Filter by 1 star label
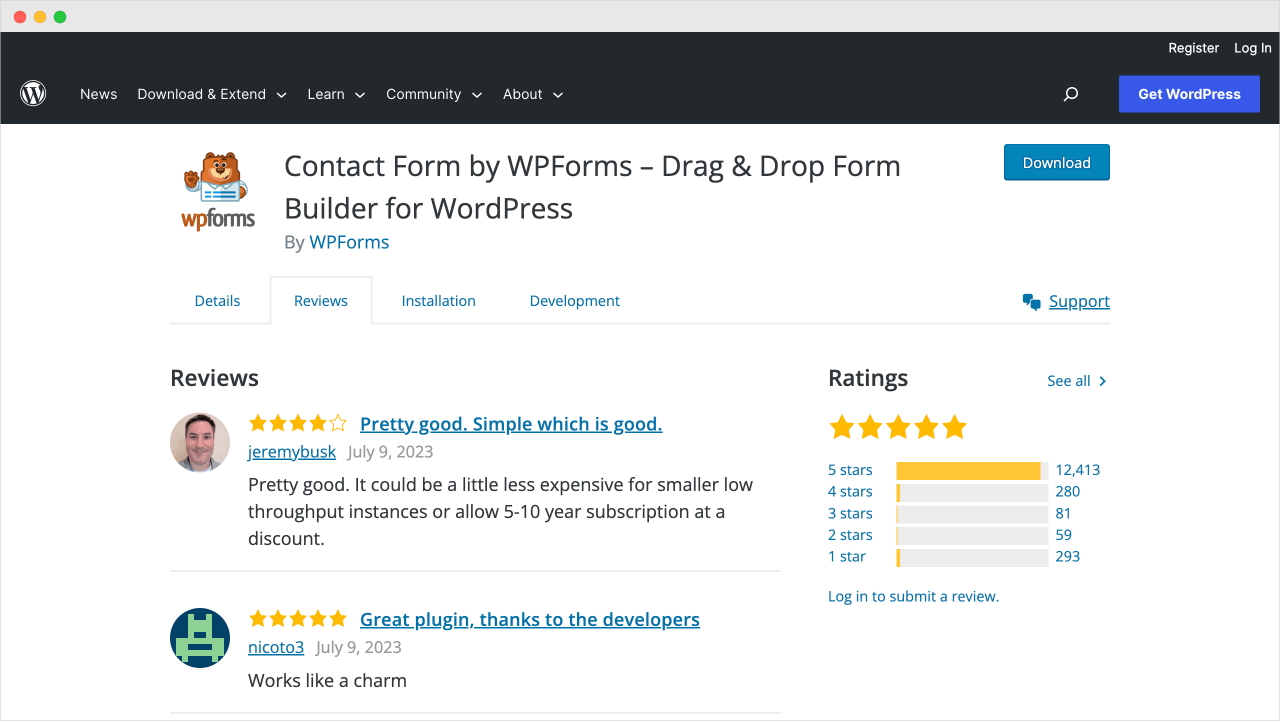The height and width of the screenshot is (722, 1281). pos(847,557)
